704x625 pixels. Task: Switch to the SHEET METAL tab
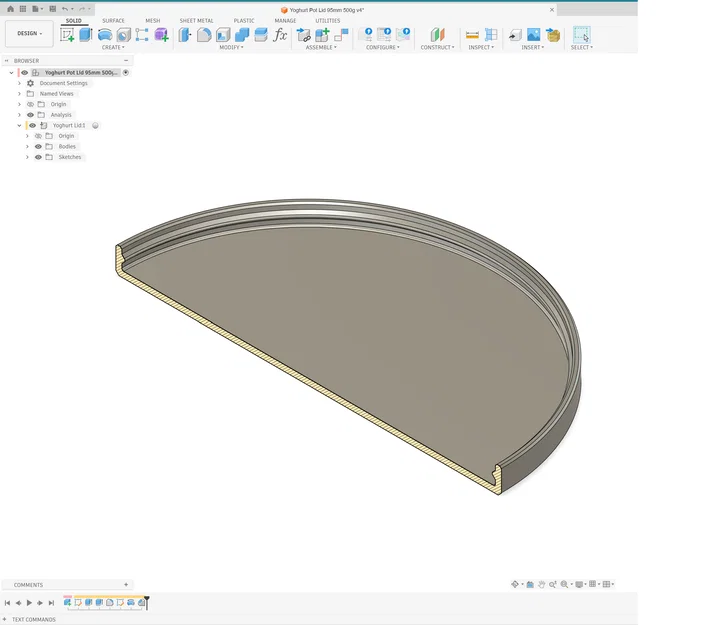tap(196, 21)
